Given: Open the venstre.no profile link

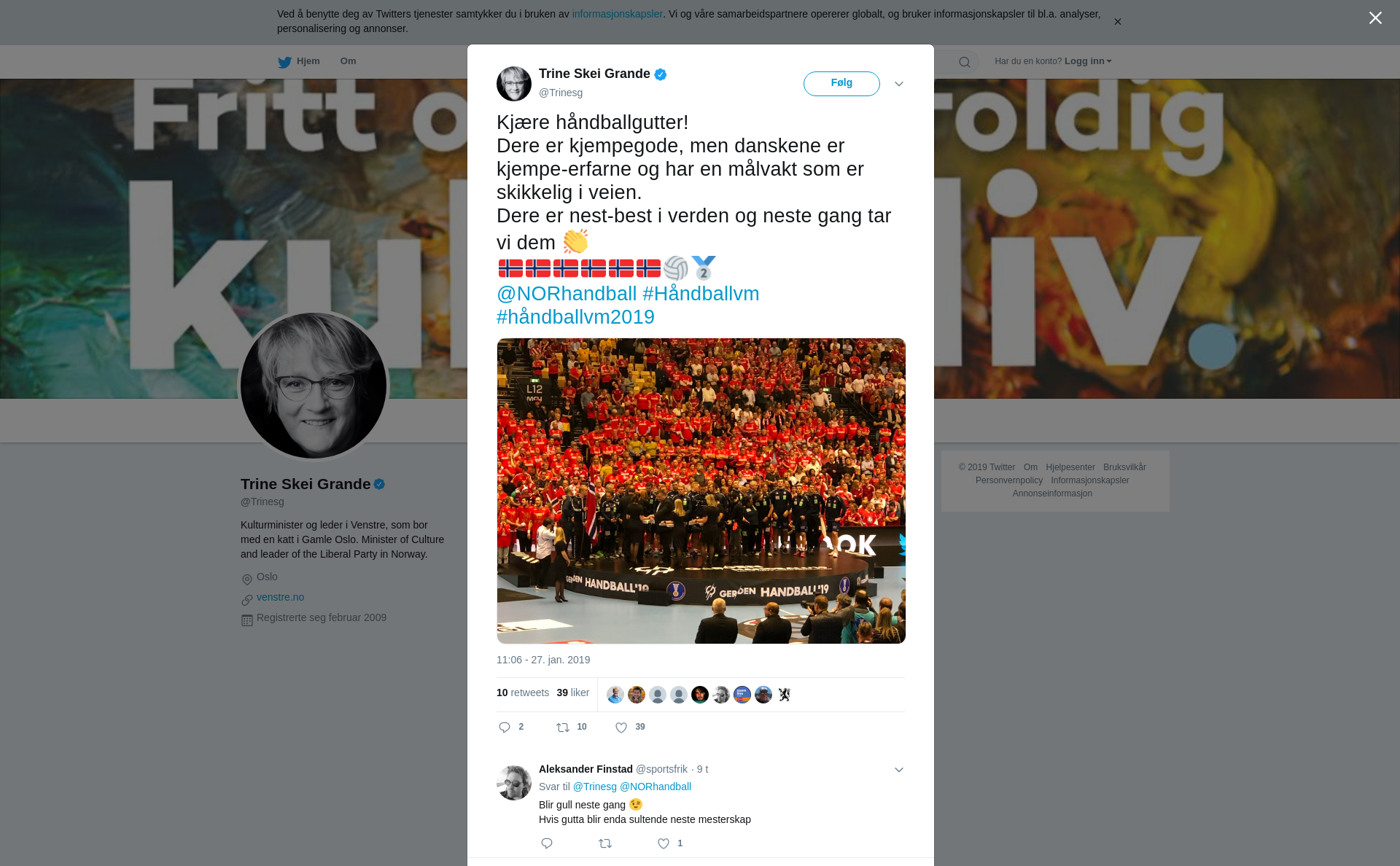Looking at the screenshot, I should pyautogui.click(x=280, y=597).
